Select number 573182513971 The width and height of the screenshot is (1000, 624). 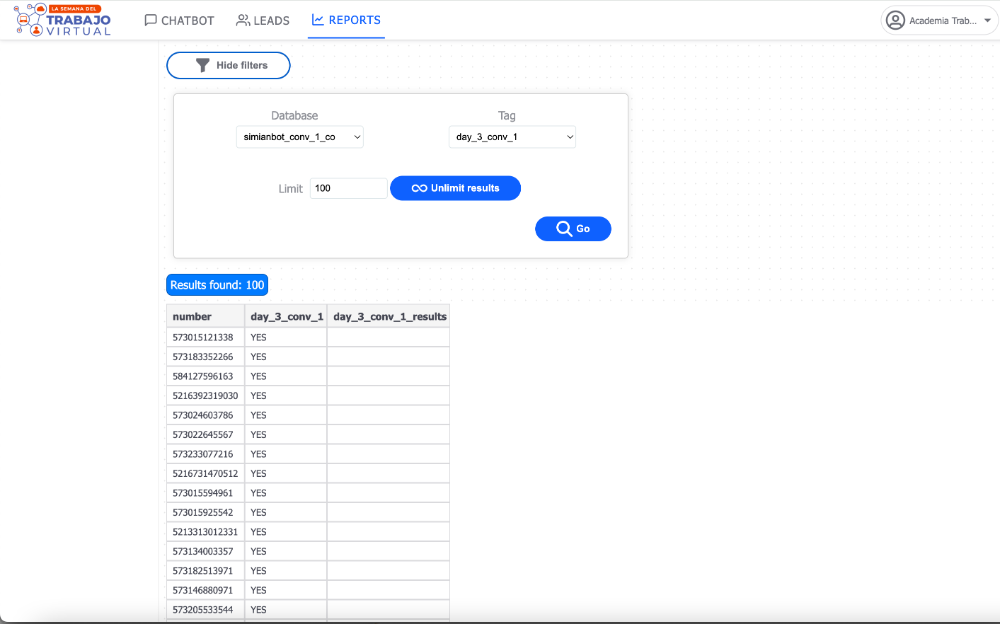tap(203, 570)
